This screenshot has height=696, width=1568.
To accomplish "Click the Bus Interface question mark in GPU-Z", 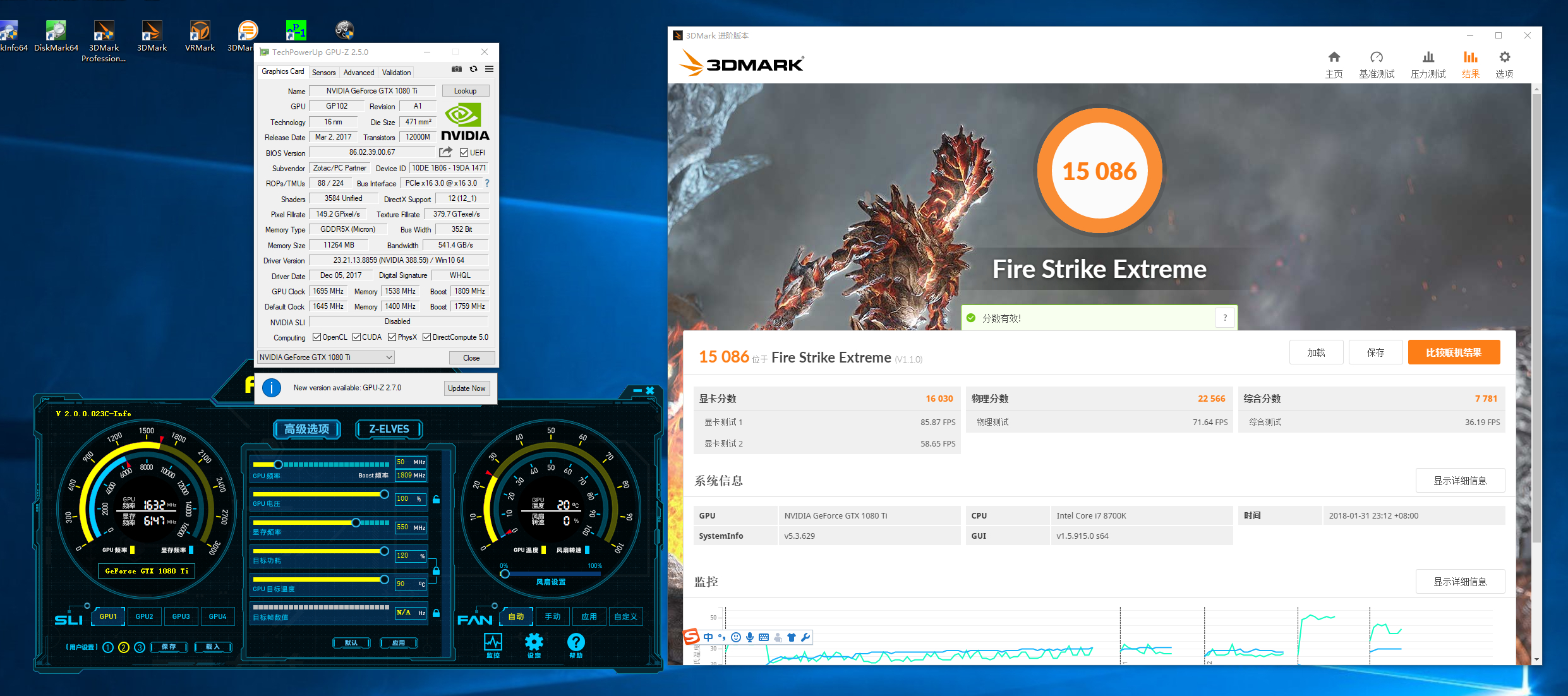I will [x=487, y=183].
